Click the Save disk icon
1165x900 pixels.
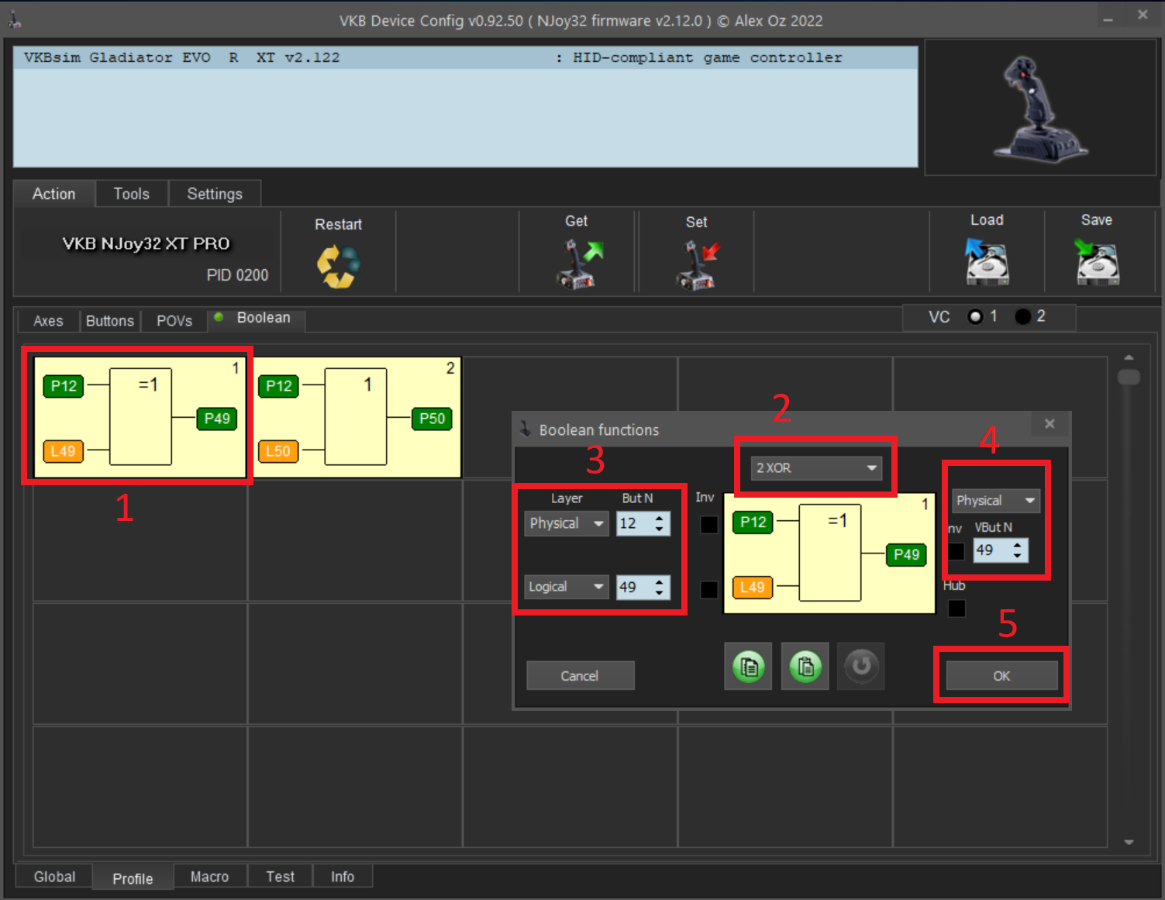click(1097, 262)
